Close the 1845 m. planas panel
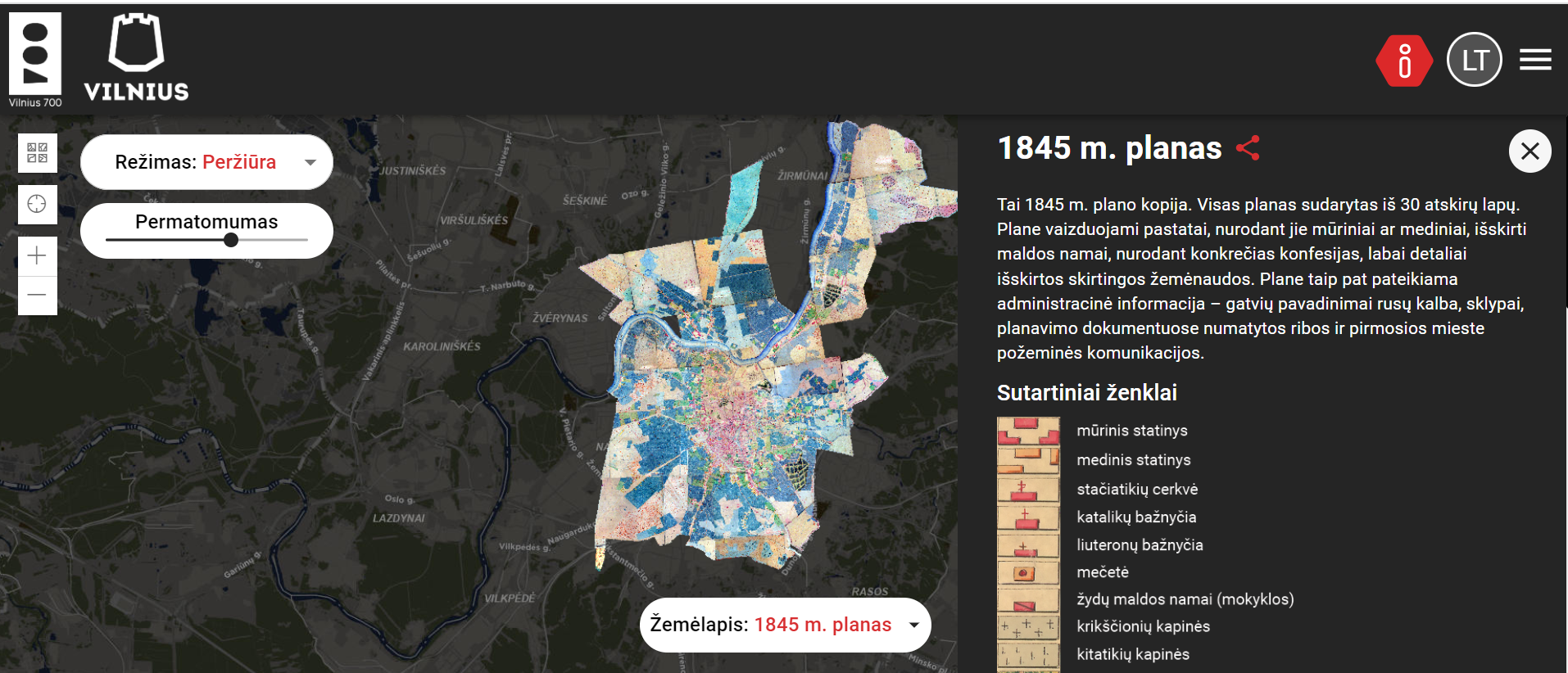 point(1529,151)
